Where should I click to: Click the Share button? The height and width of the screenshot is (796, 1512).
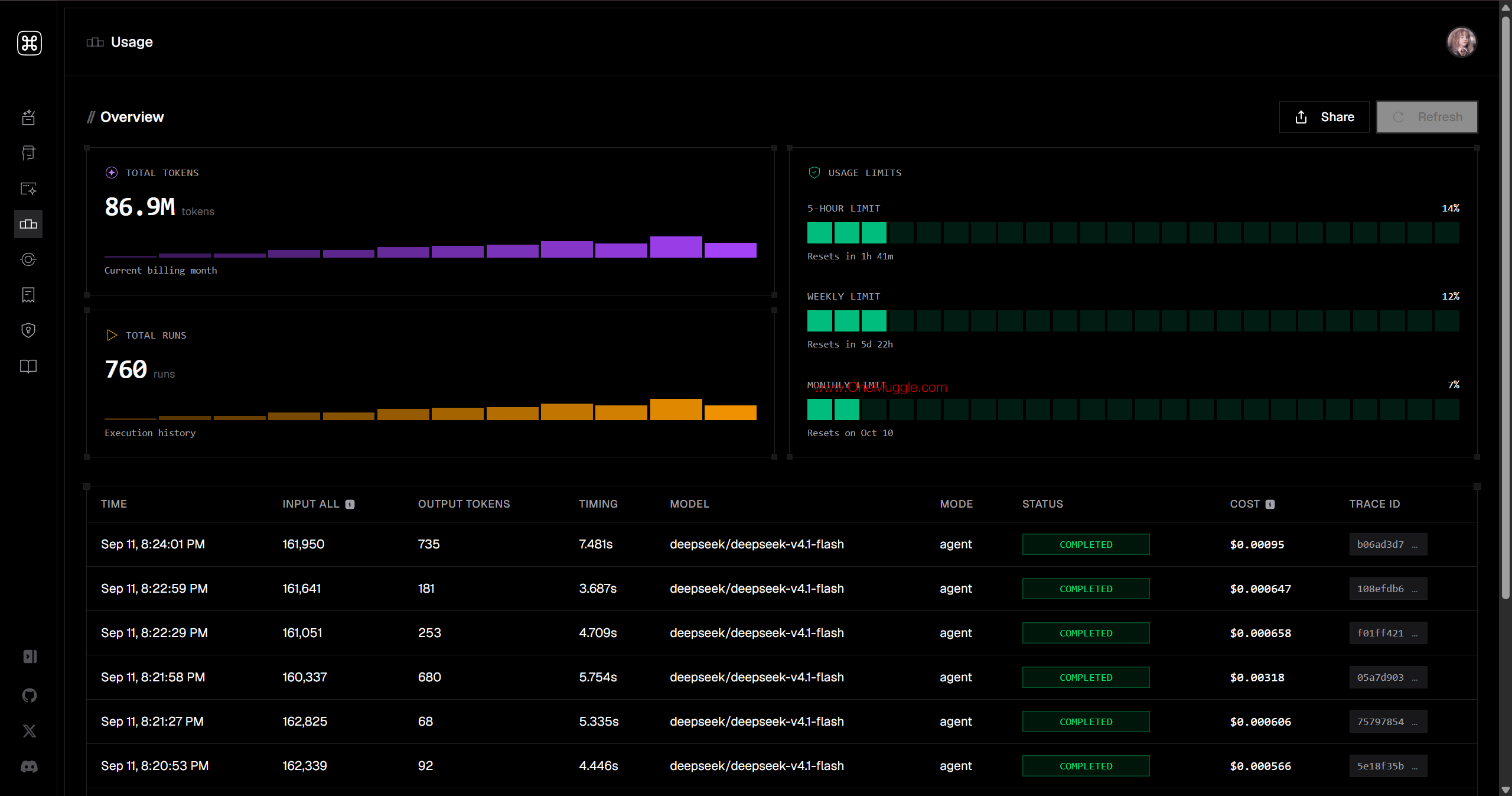[1324, 117]
